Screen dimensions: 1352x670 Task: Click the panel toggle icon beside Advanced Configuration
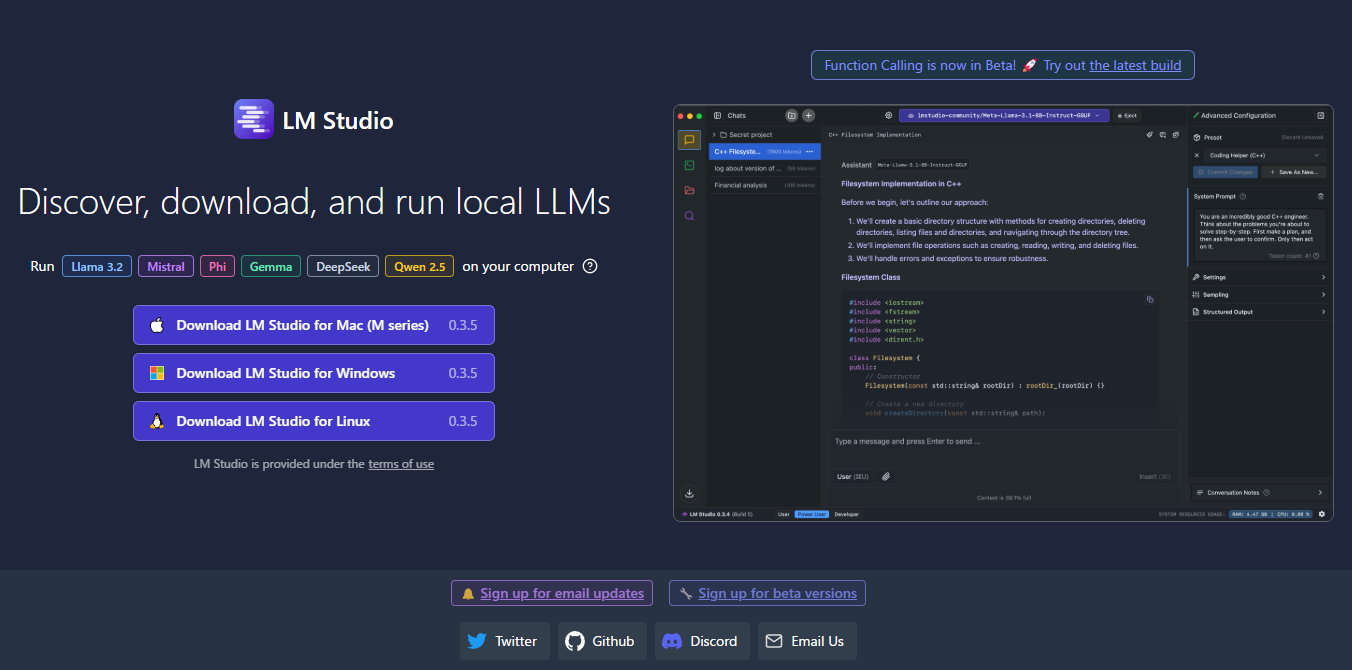tap(1320, 116)
